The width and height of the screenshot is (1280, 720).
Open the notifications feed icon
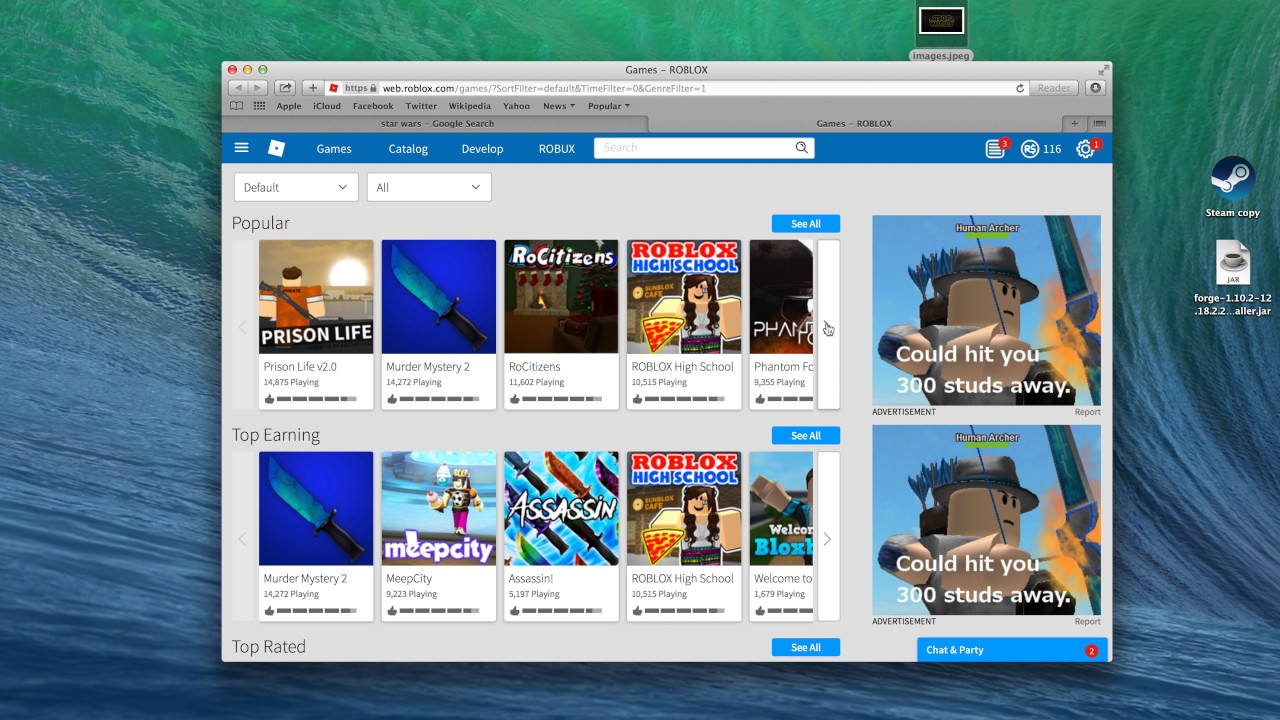click(x=995, y=149)
